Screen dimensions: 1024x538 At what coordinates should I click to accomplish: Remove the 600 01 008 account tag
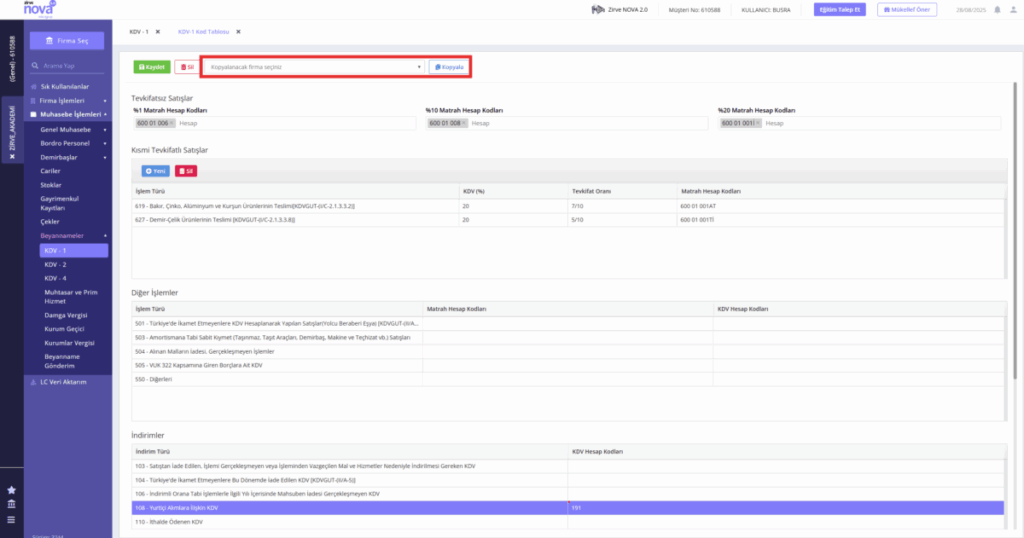click(x=464, y=123)
